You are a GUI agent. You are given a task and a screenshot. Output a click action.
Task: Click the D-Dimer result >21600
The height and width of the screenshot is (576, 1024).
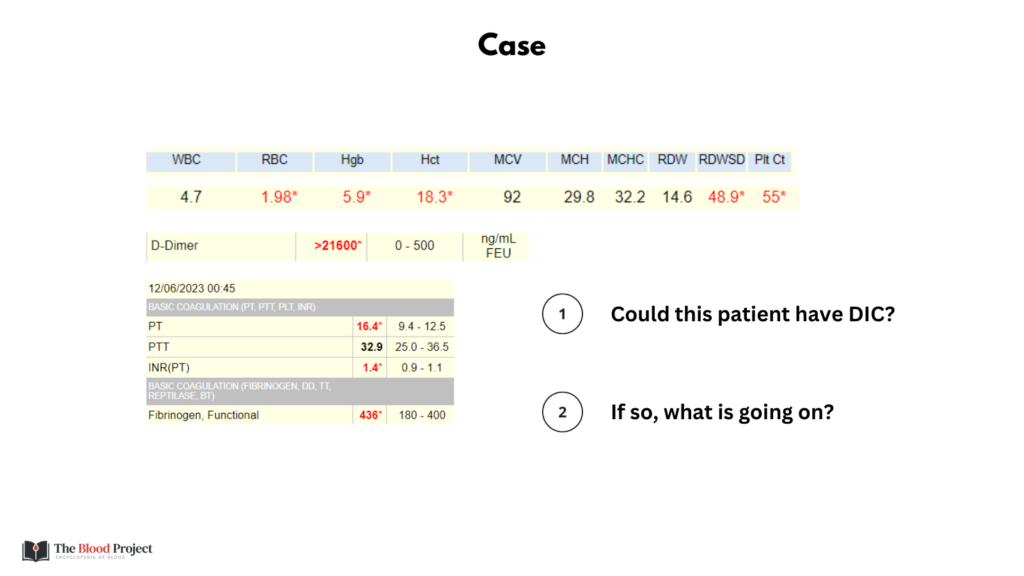337,246
